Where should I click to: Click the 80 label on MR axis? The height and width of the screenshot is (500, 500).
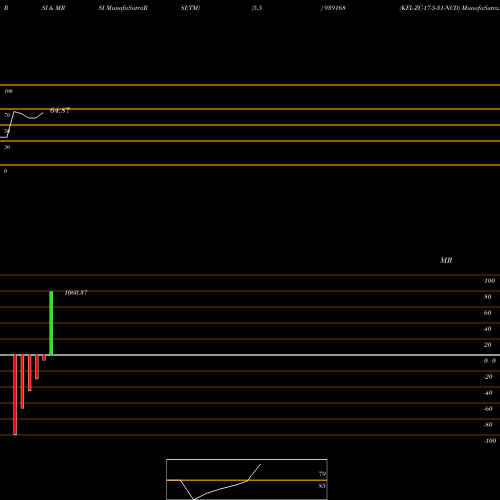tap(488, 297)
